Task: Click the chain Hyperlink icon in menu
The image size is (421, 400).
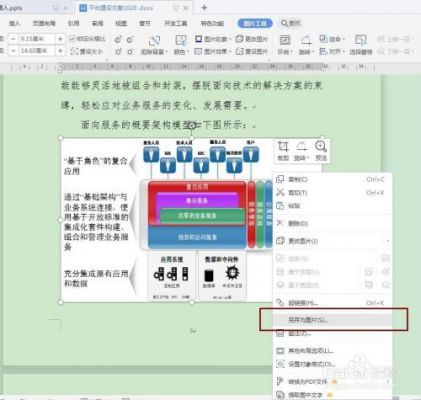Action: point(280,303)
